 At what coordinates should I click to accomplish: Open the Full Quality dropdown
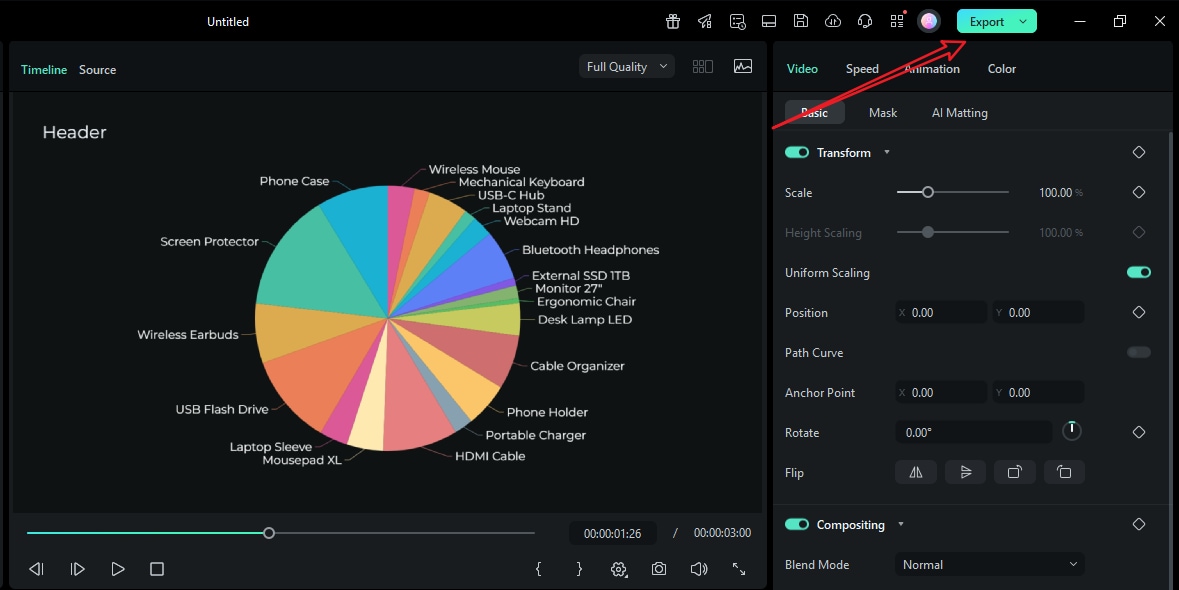click(626, 65)
